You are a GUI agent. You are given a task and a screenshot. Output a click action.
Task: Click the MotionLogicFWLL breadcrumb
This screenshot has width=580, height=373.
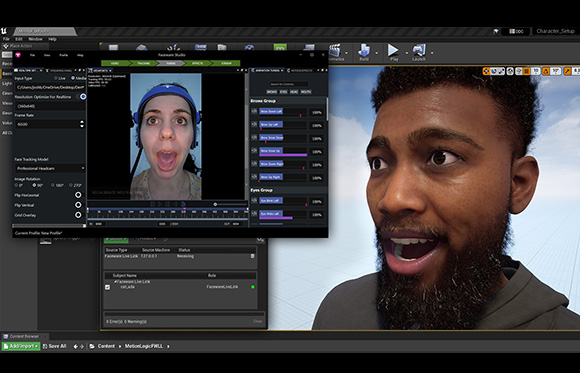click(144, 346)
